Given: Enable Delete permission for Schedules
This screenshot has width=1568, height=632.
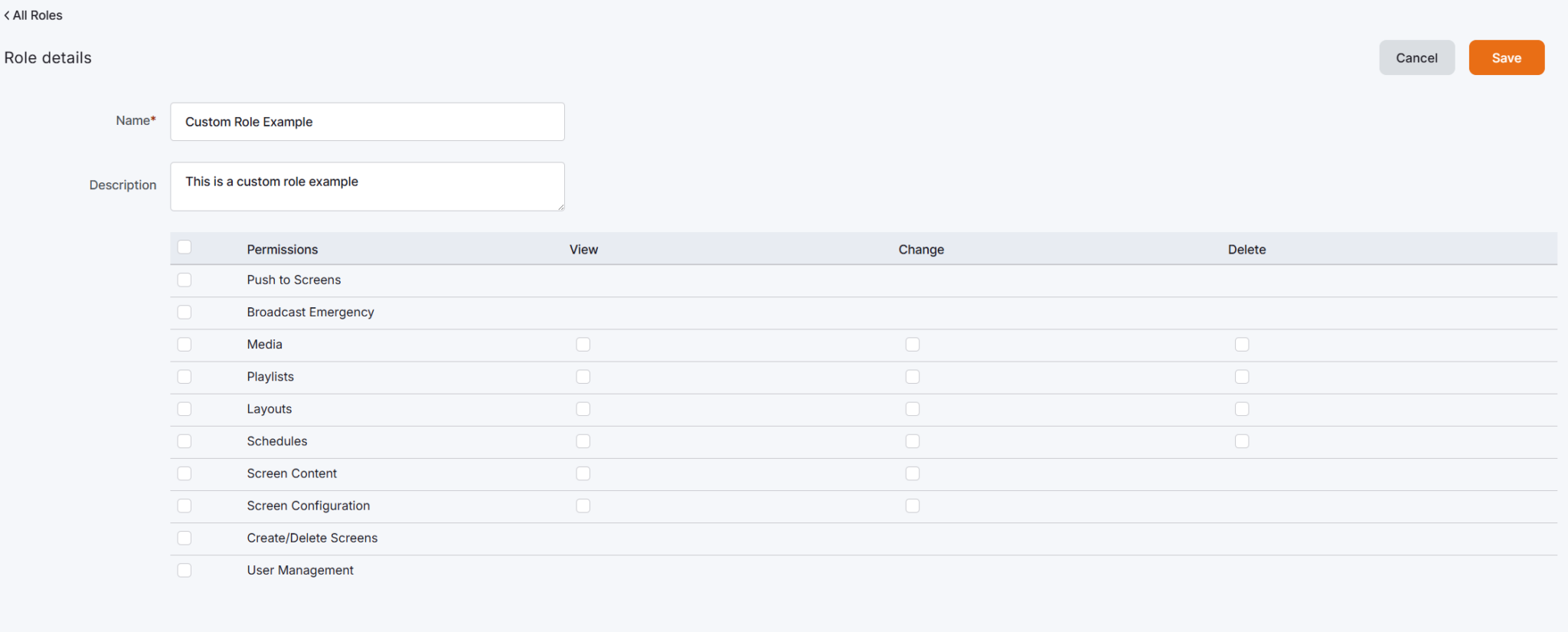Looking at the screenshot, I should [x=1242, y=440].
